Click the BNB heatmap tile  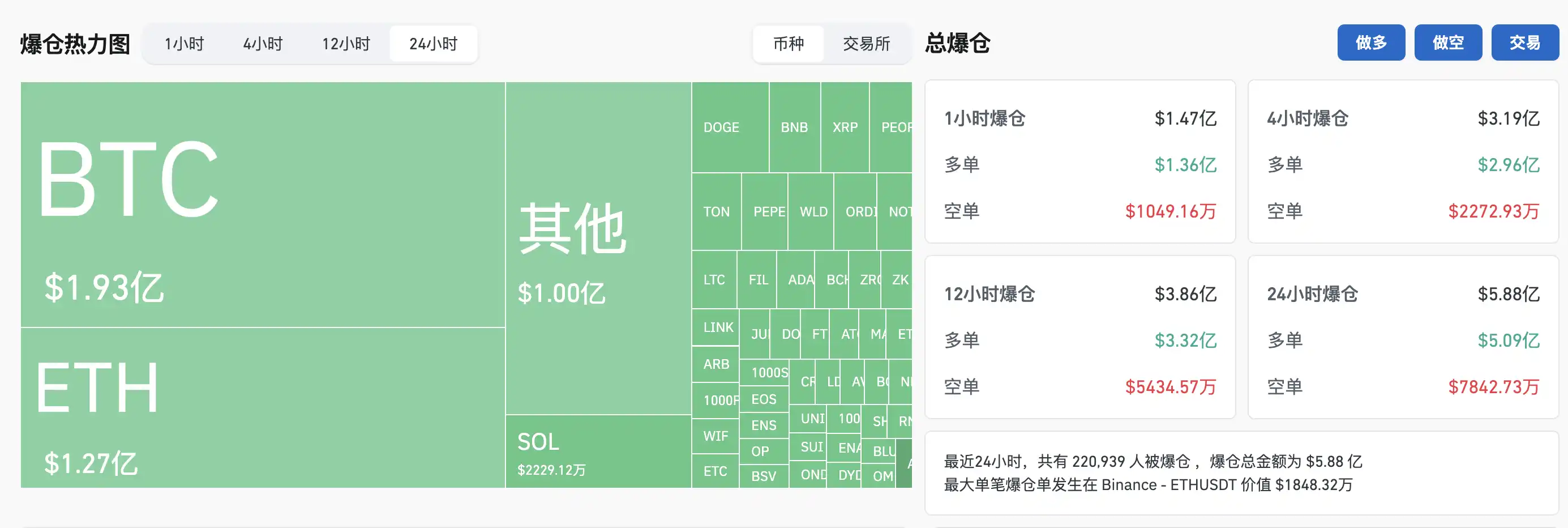tap(795, 127)
